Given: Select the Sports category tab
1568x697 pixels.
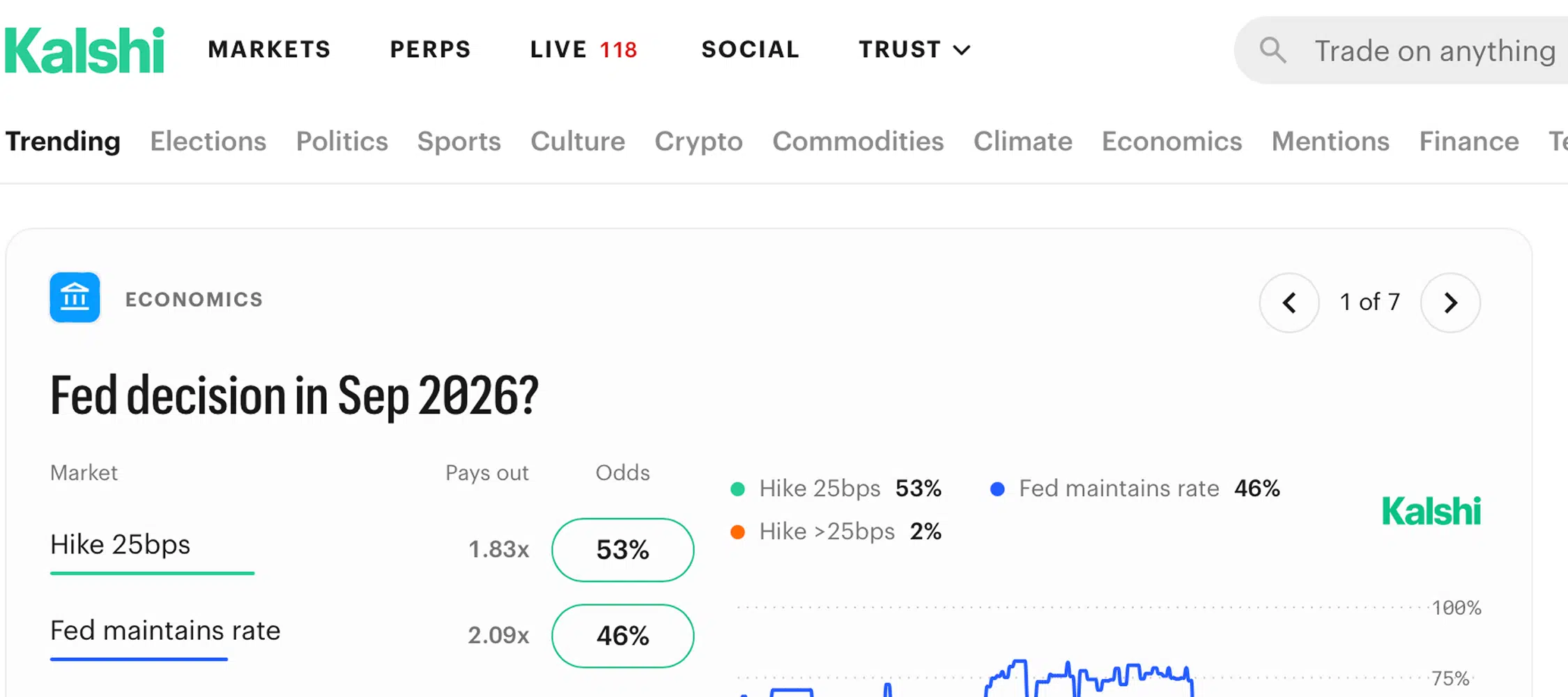Looking at the screenshot, I should point(459,141).
